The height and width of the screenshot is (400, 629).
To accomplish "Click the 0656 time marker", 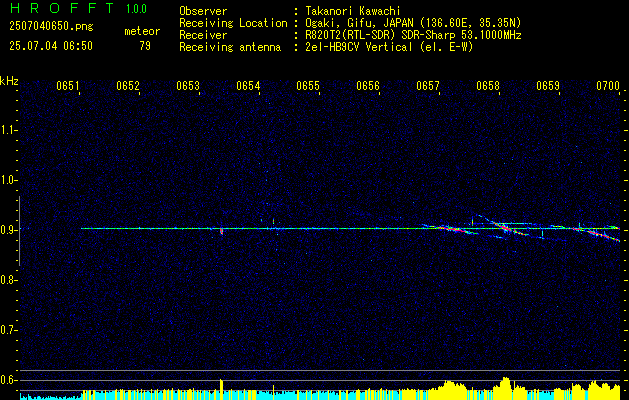I will pyautogui.click(x=368, y=86).
